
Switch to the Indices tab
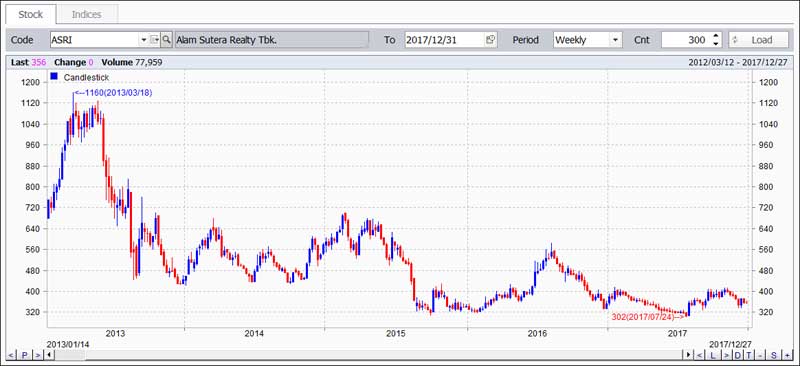coord(87,14)
